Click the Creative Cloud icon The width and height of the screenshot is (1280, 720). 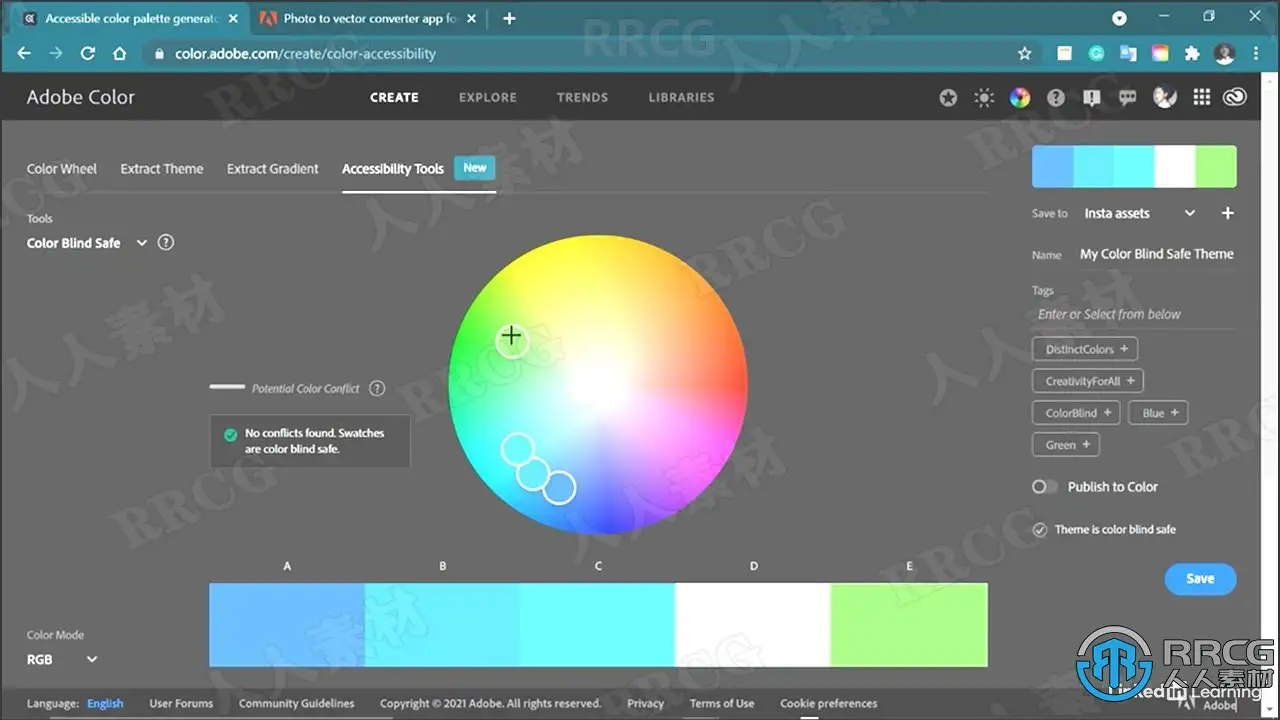tap(1235, 97)
